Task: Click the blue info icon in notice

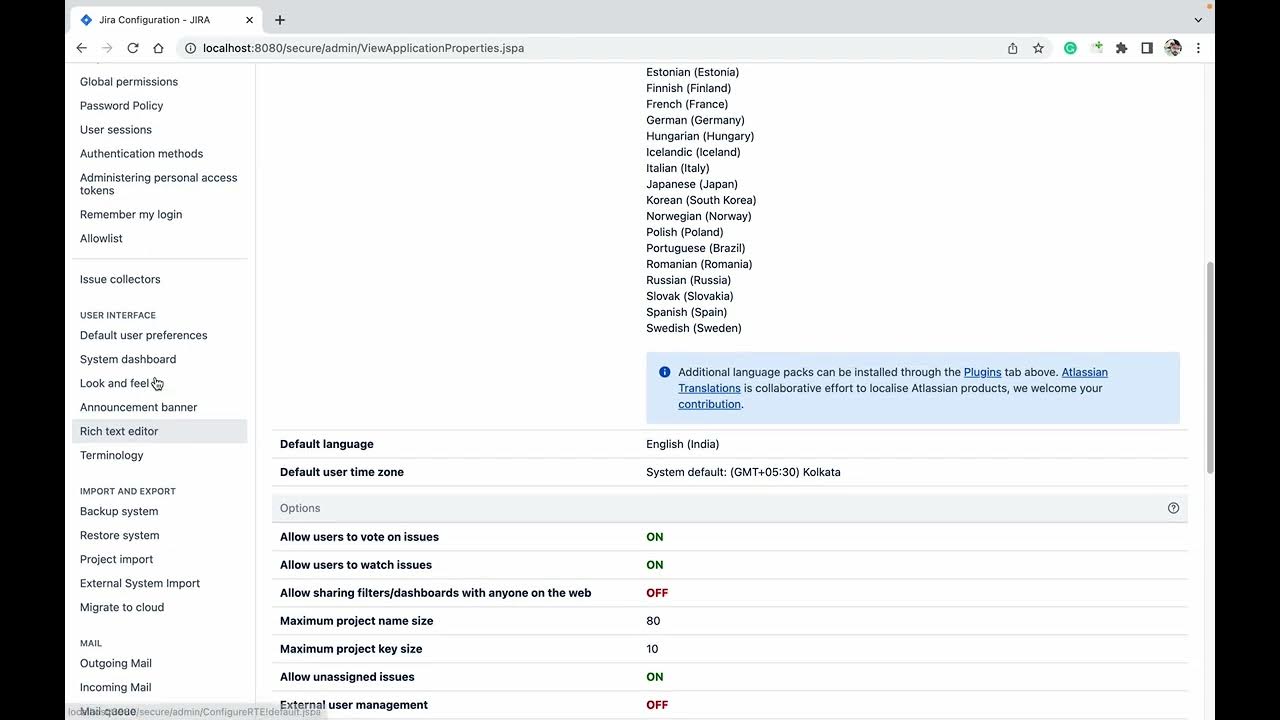Action: pyautogui.click(x=665, y=372)
